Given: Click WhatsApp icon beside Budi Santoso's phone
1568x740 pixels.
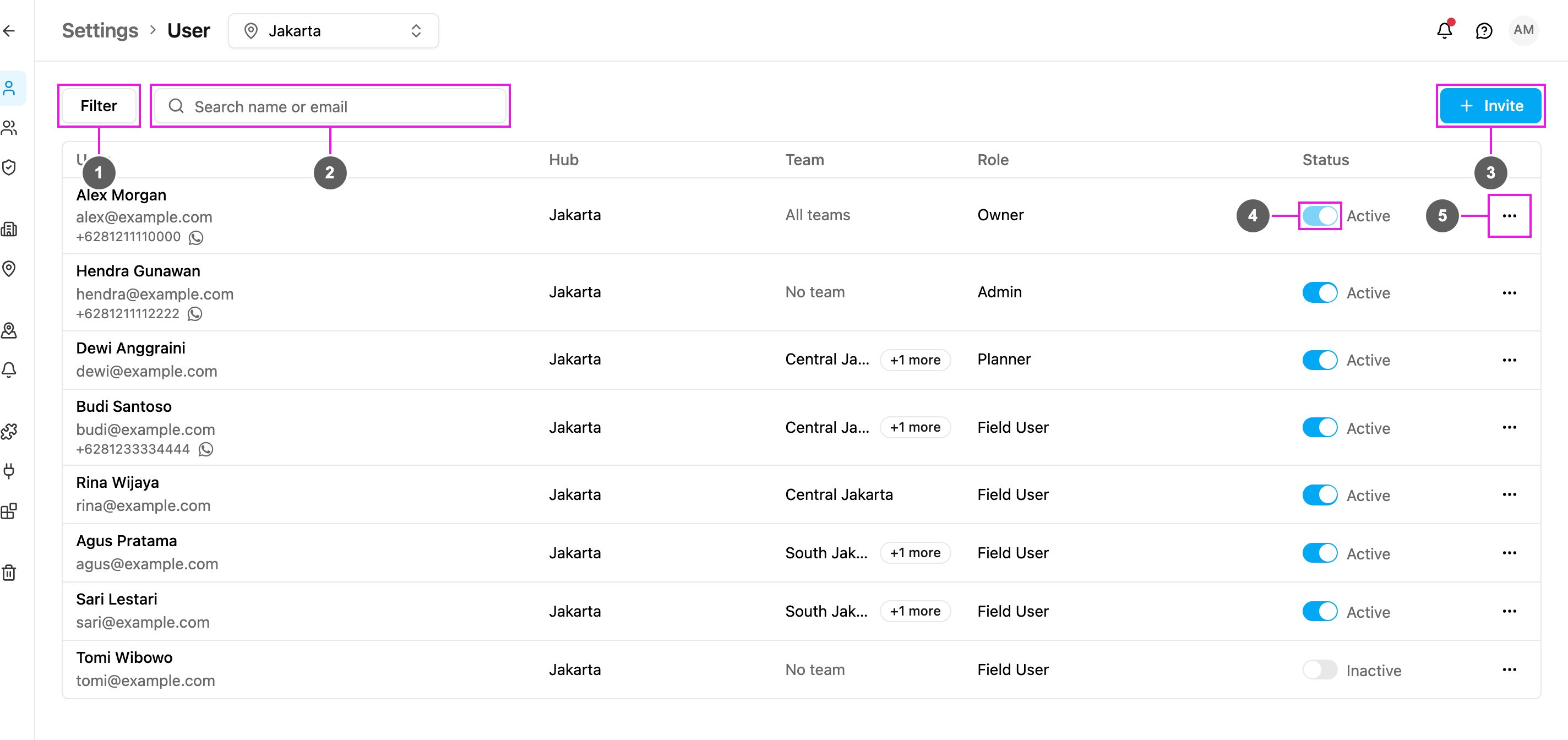Looking at the screenshot, I should coord(206,450).
